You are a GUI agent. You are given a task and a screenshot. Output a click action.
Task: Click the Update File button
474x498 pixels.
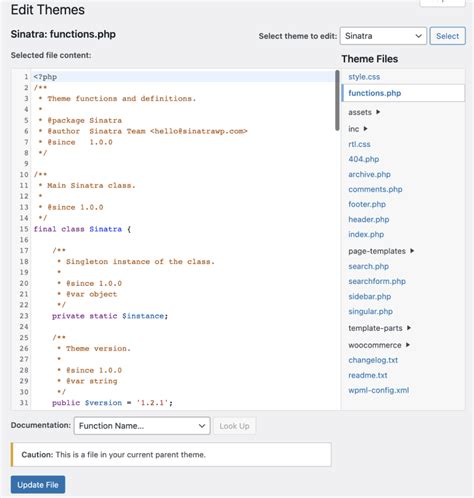pyautogui.click(x=38, y=485)
